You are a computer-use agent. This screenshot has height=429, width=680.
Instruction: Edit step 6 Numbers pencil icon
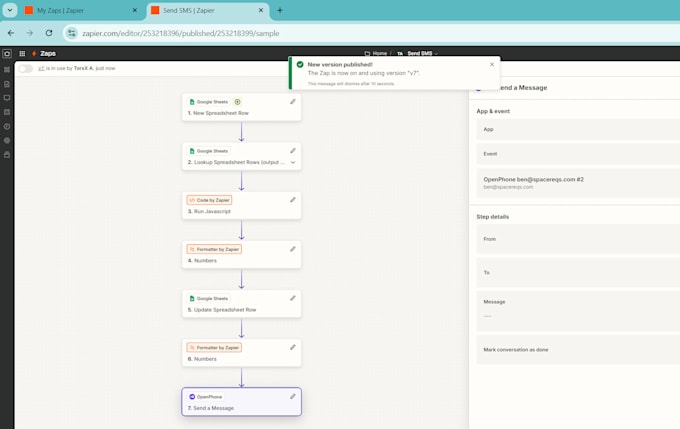tap(293, 347)
